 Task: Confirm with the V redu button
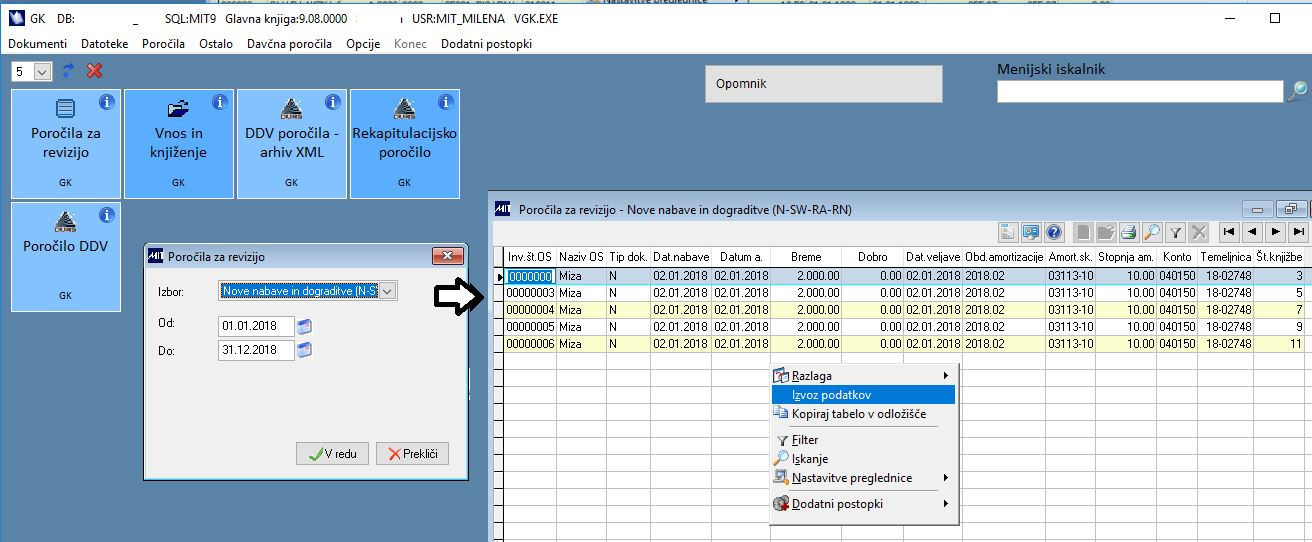pos(332,454)
